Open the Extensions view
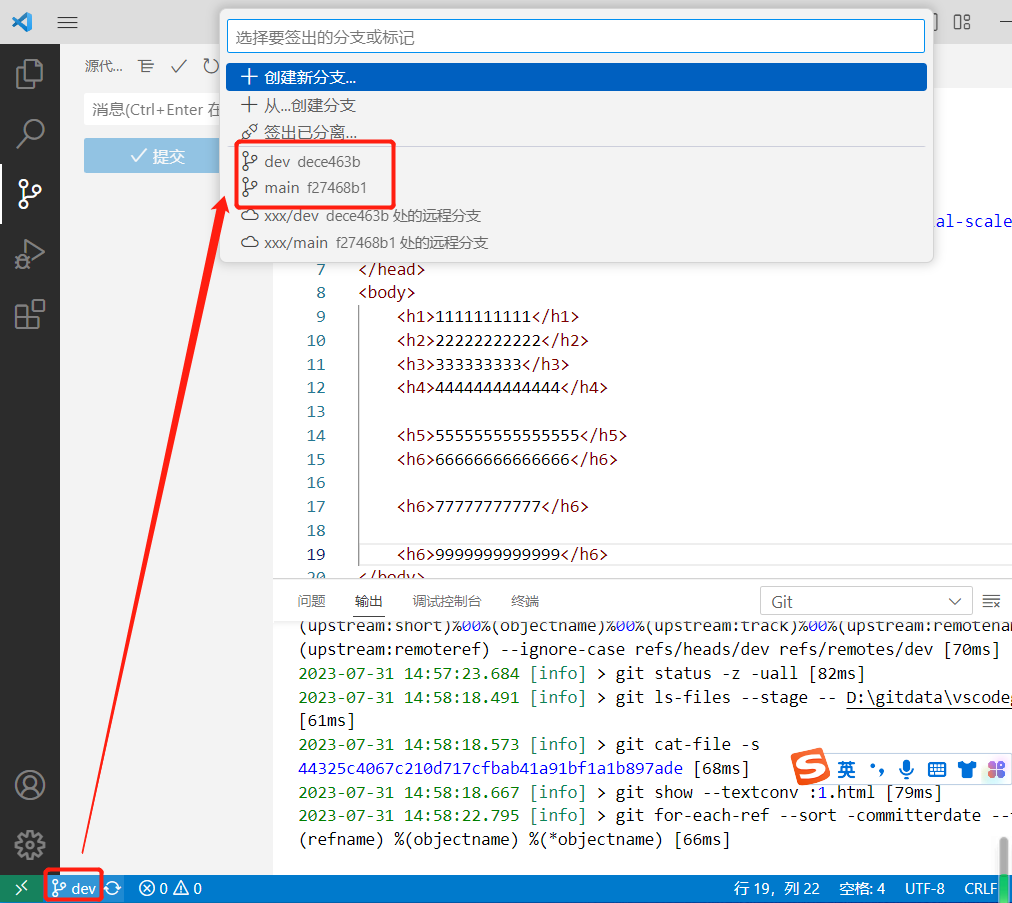The height and width of the screenshot is (903, 1012). point(30,313)
